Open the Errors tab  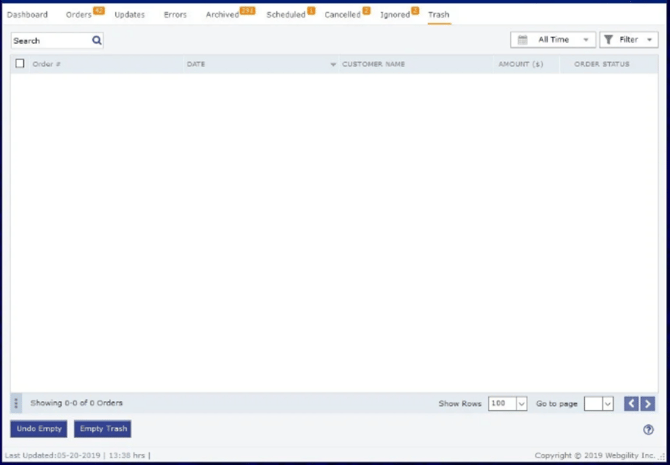175,15
